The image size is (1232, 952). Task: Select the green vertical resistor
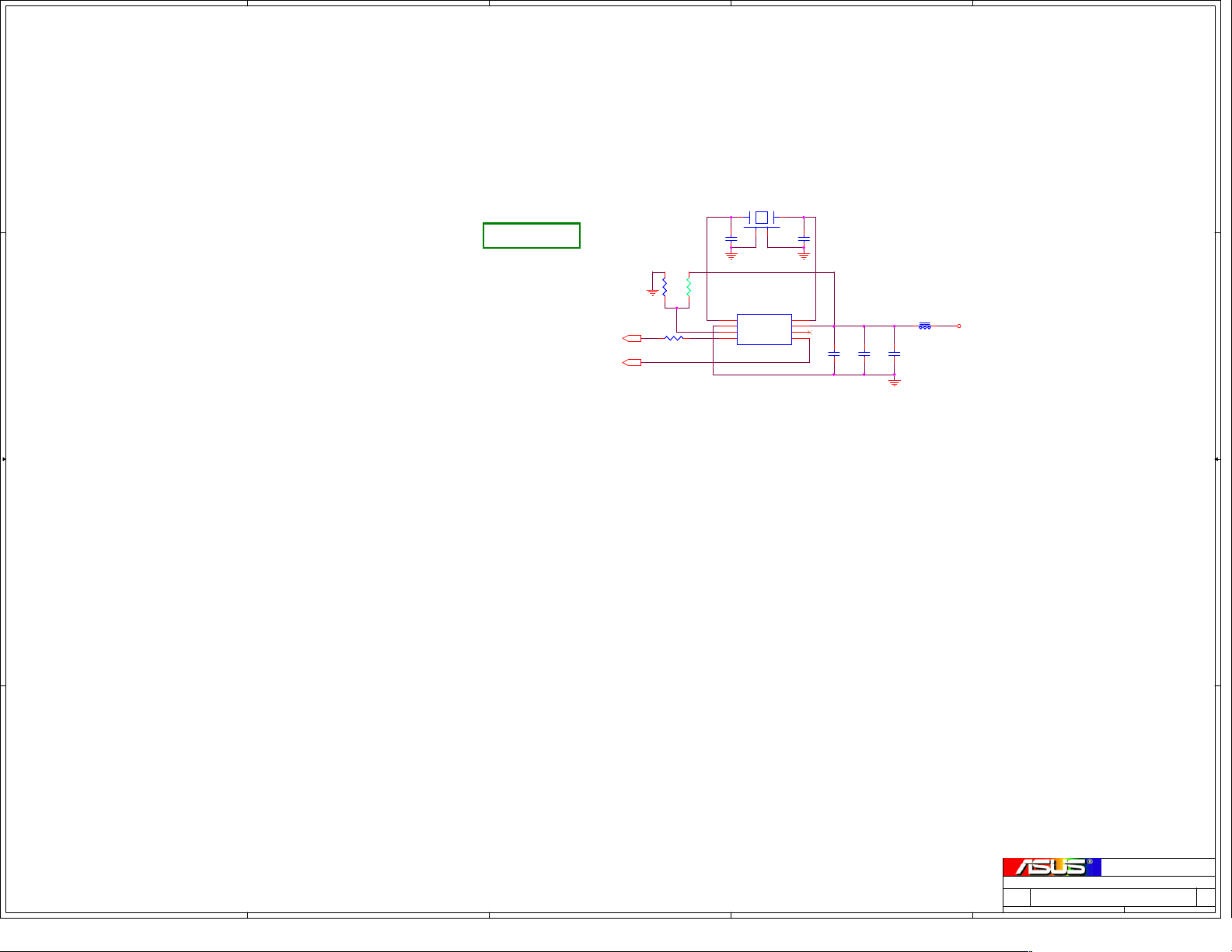(689, 287)
